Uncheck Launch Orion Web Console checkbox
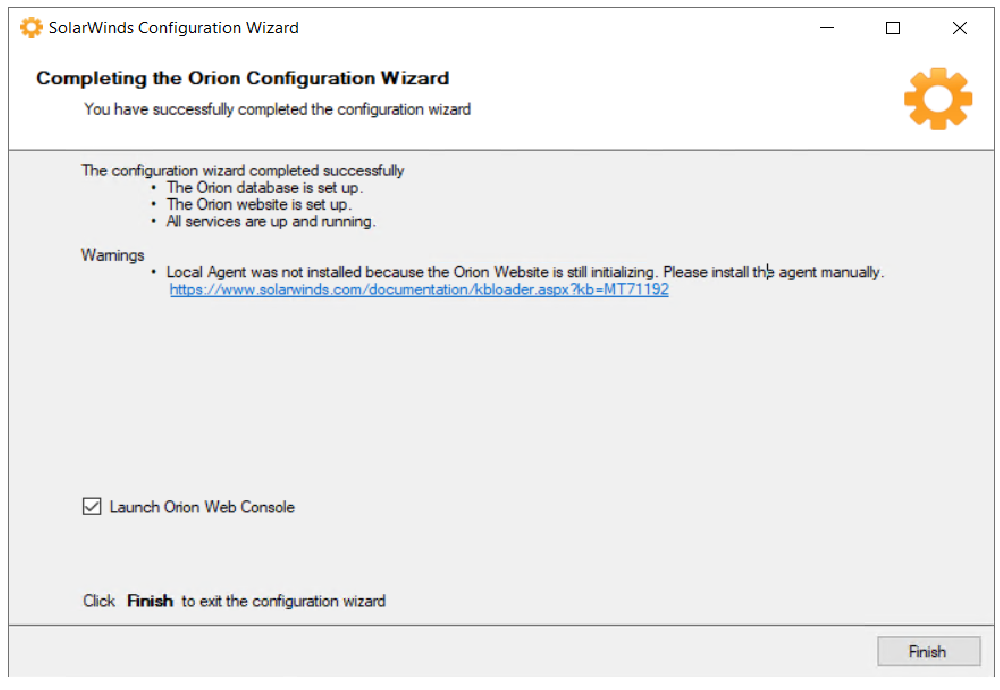This screenshot has width=1000, height=690. pyautogui.click(x=92, y=506)
